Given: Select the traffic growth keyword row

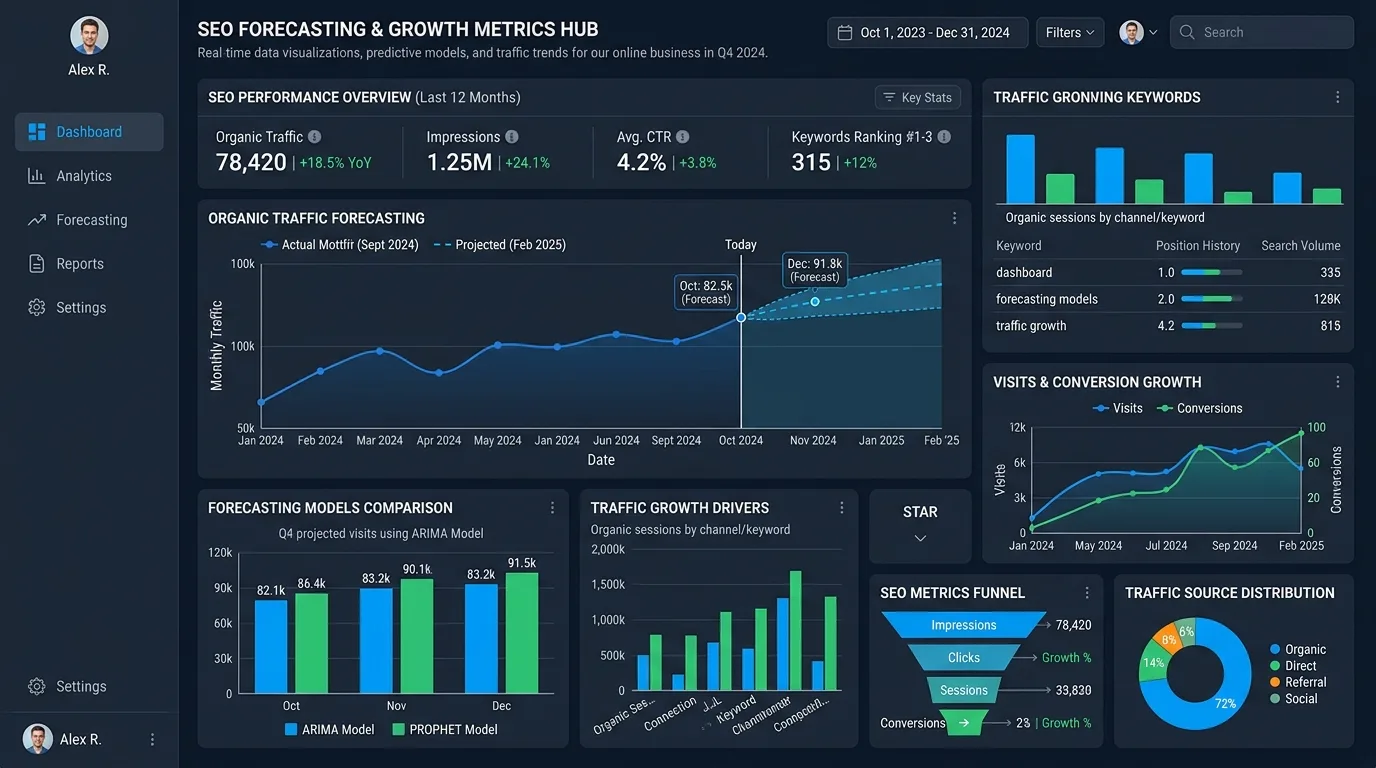Looking at the screenshot, I should click(x=1168, y=326).
